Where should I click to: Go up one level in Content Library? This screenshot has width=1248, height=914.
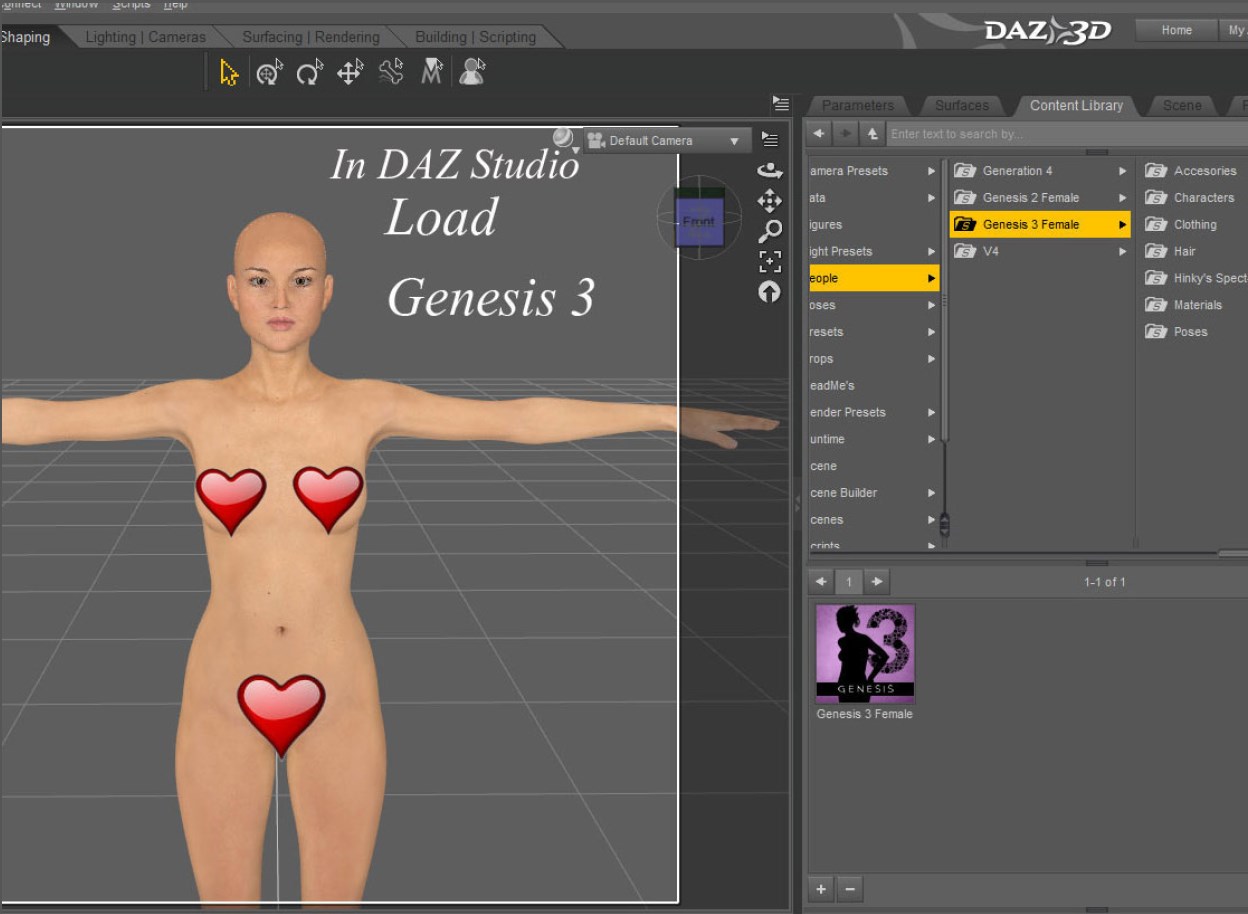coord(872,134)
